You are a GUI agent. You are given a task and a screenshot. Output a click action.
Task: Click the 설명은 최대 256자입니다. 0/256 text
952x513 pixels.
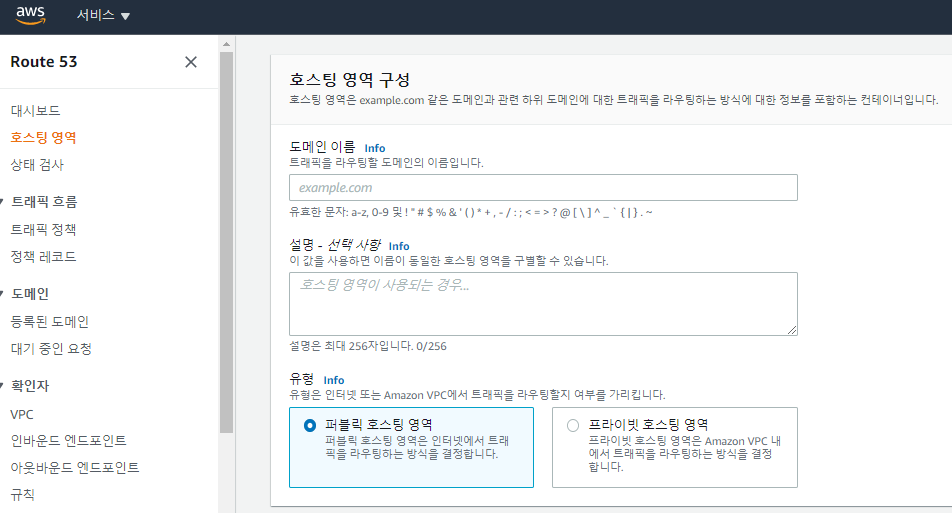tap(368, 346)
